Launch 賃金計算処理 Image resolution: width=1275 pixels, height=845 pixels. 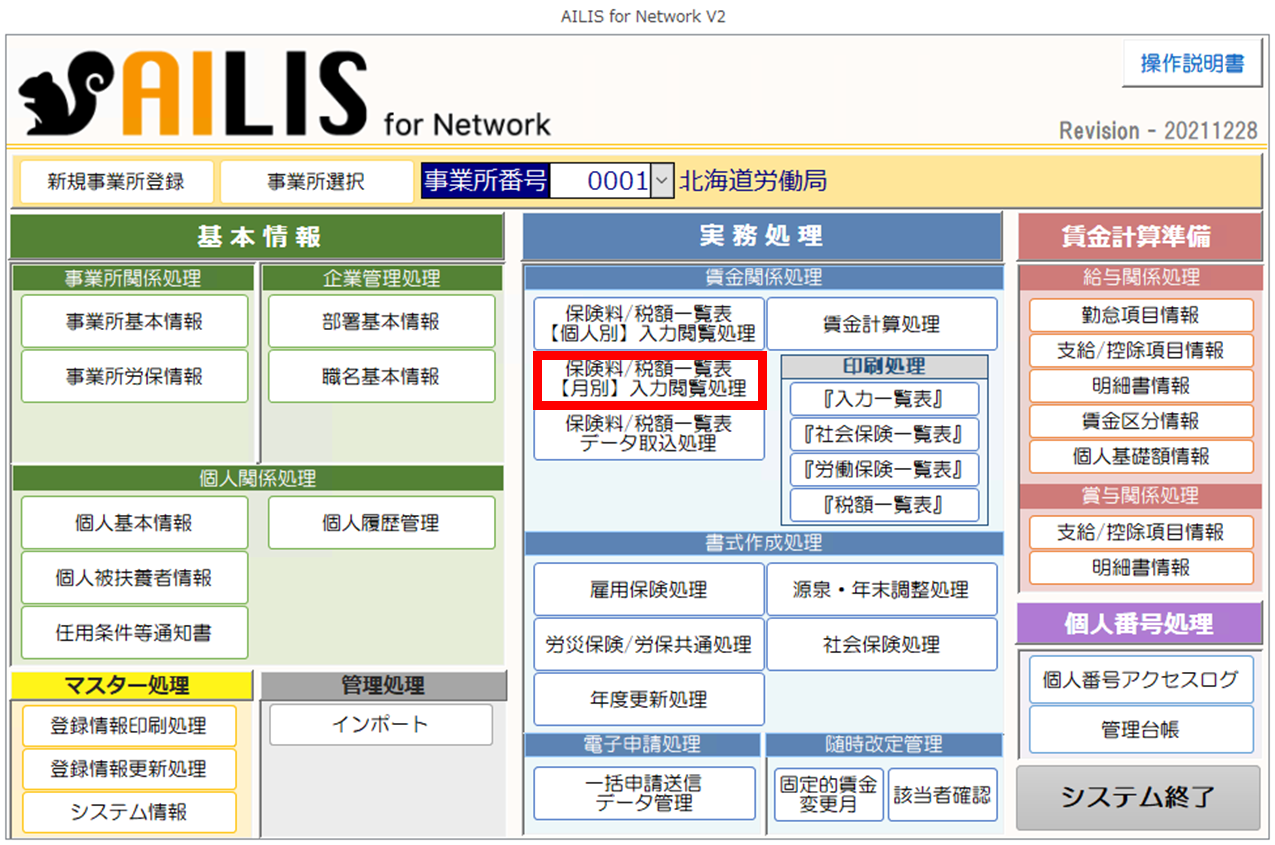(x=881, y=324)
